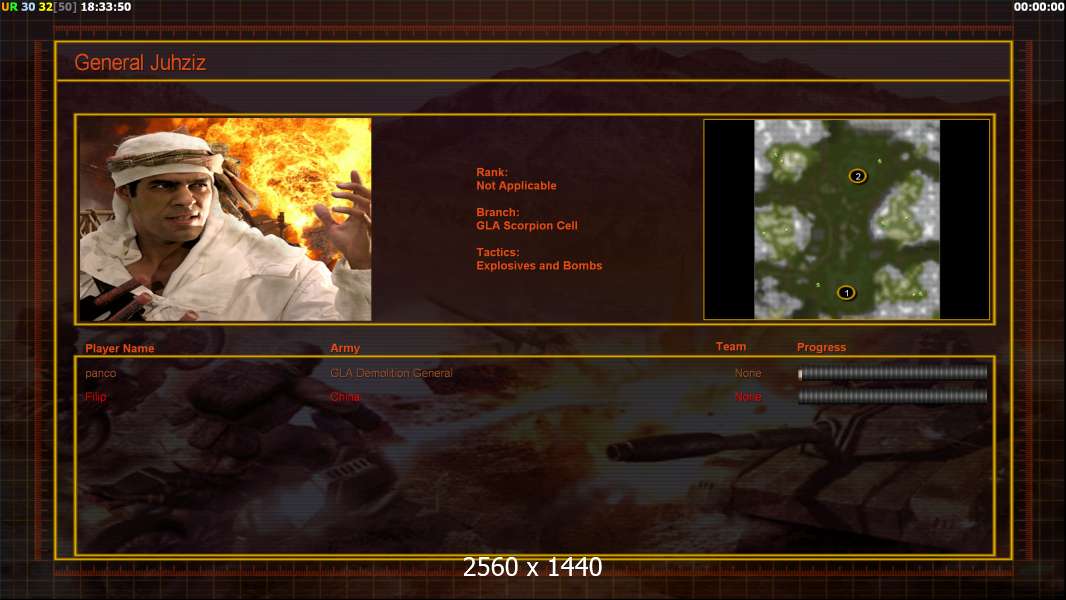Click GLA Demolition General army entry

click(391, 372)
